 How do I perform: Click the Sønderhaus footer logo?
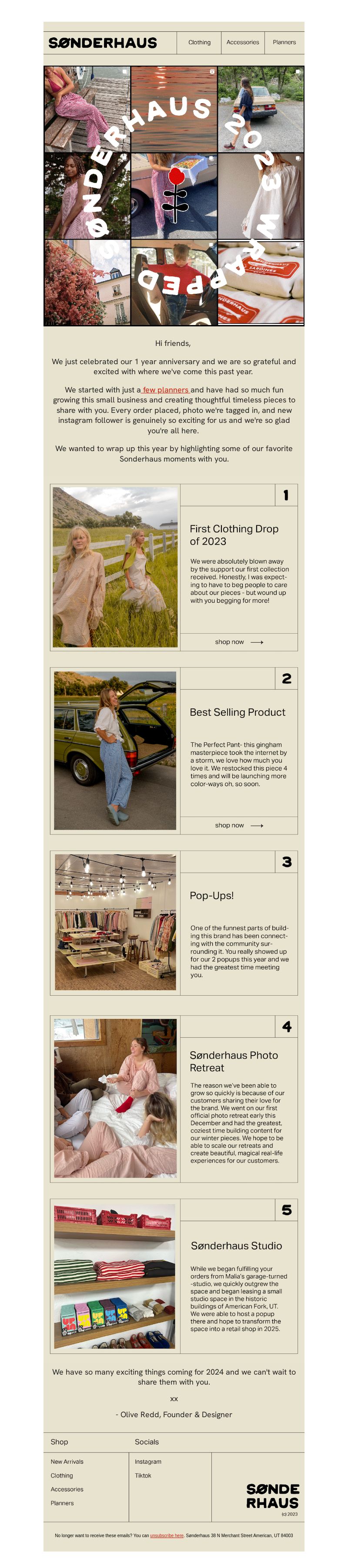pyautogui.click(x=272, y=1495)
